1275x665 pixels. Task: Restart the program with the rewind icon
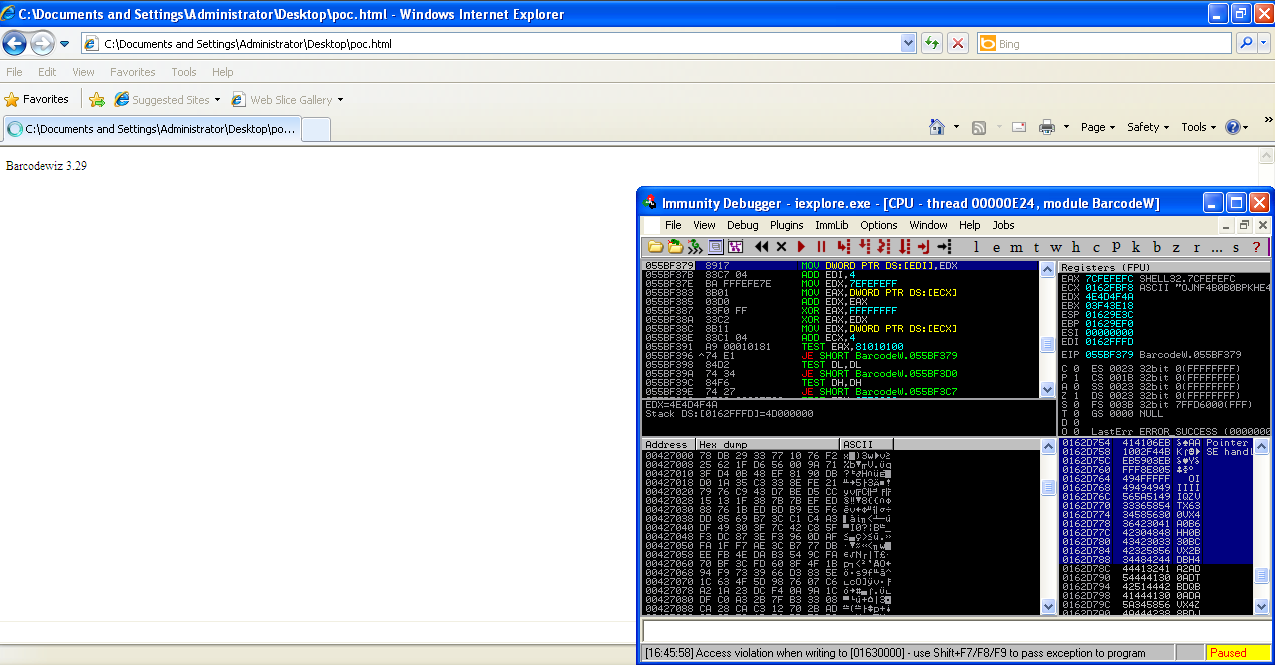pyautogui.click(x=762, y=246)
